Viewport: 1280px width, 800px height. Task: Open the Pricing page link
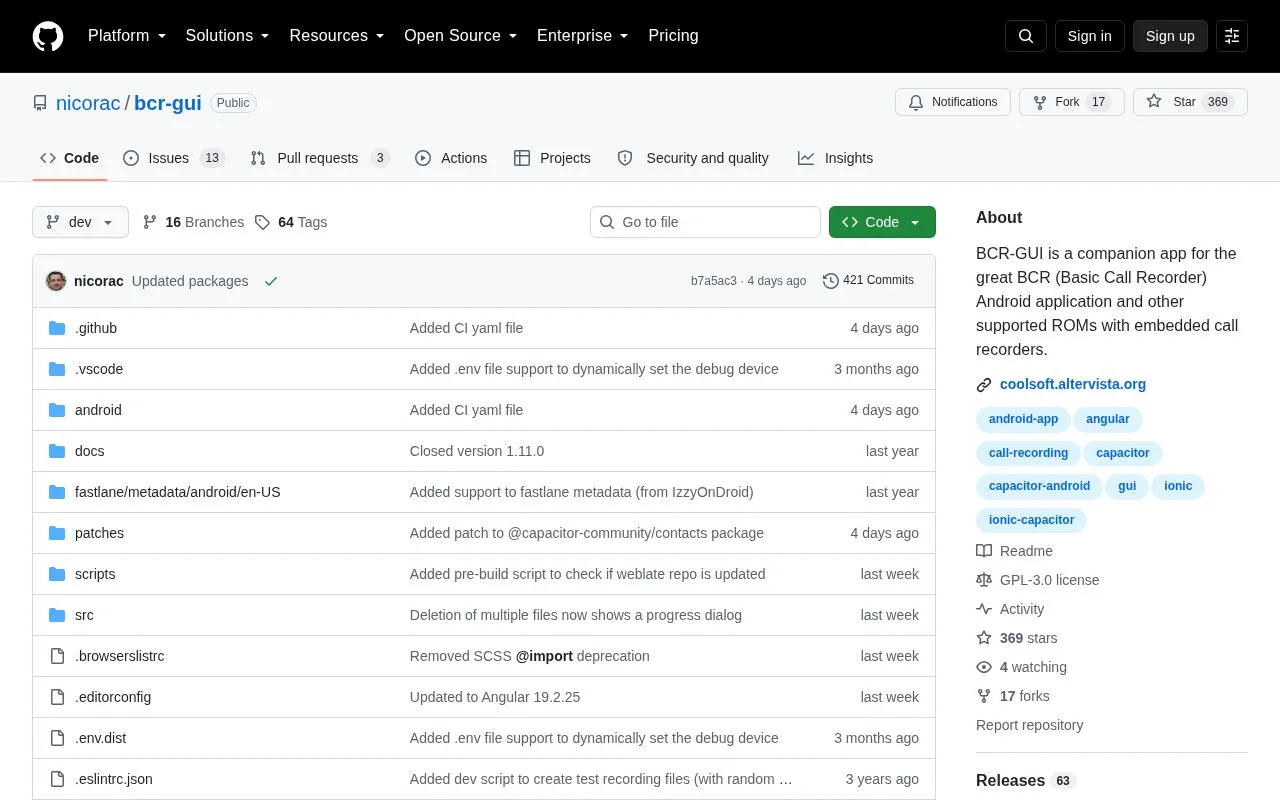coord(673,36)
